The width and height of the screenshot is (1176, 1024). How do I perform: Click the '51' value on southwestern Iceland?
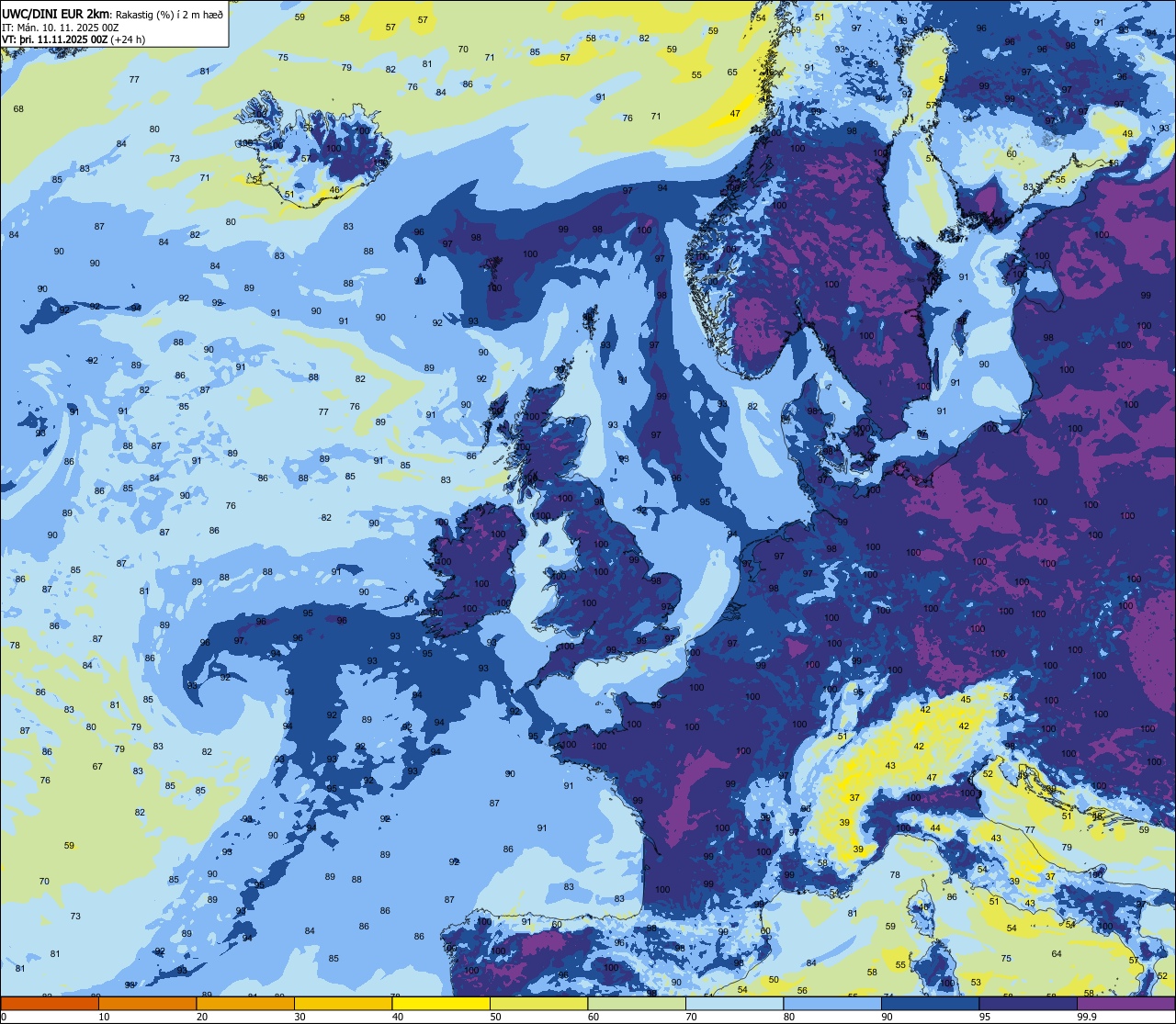[289, 195]
